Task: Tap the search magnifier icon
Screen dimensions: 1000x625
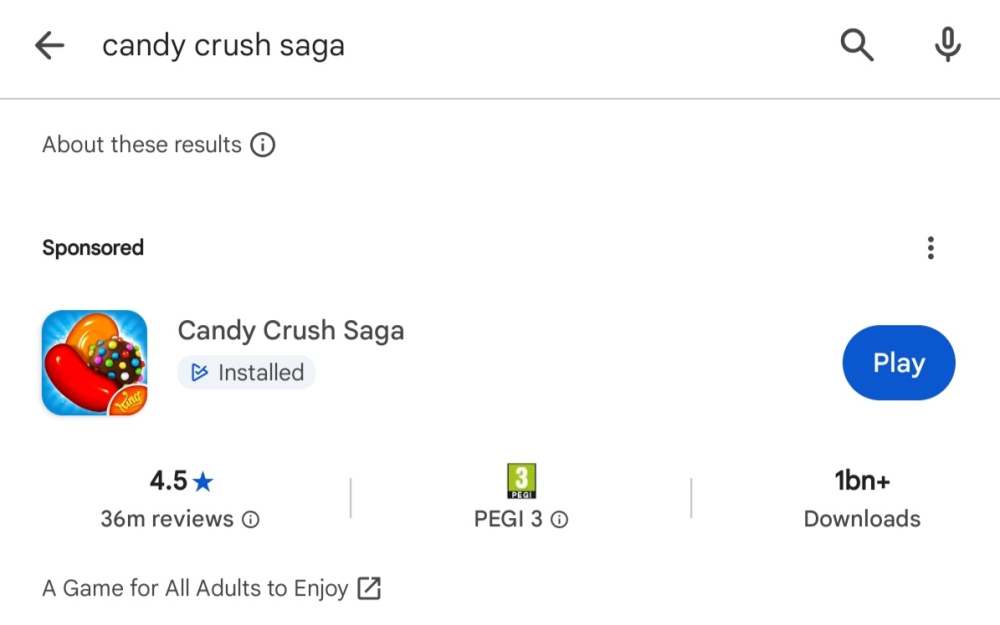Action: pos(856,45)
